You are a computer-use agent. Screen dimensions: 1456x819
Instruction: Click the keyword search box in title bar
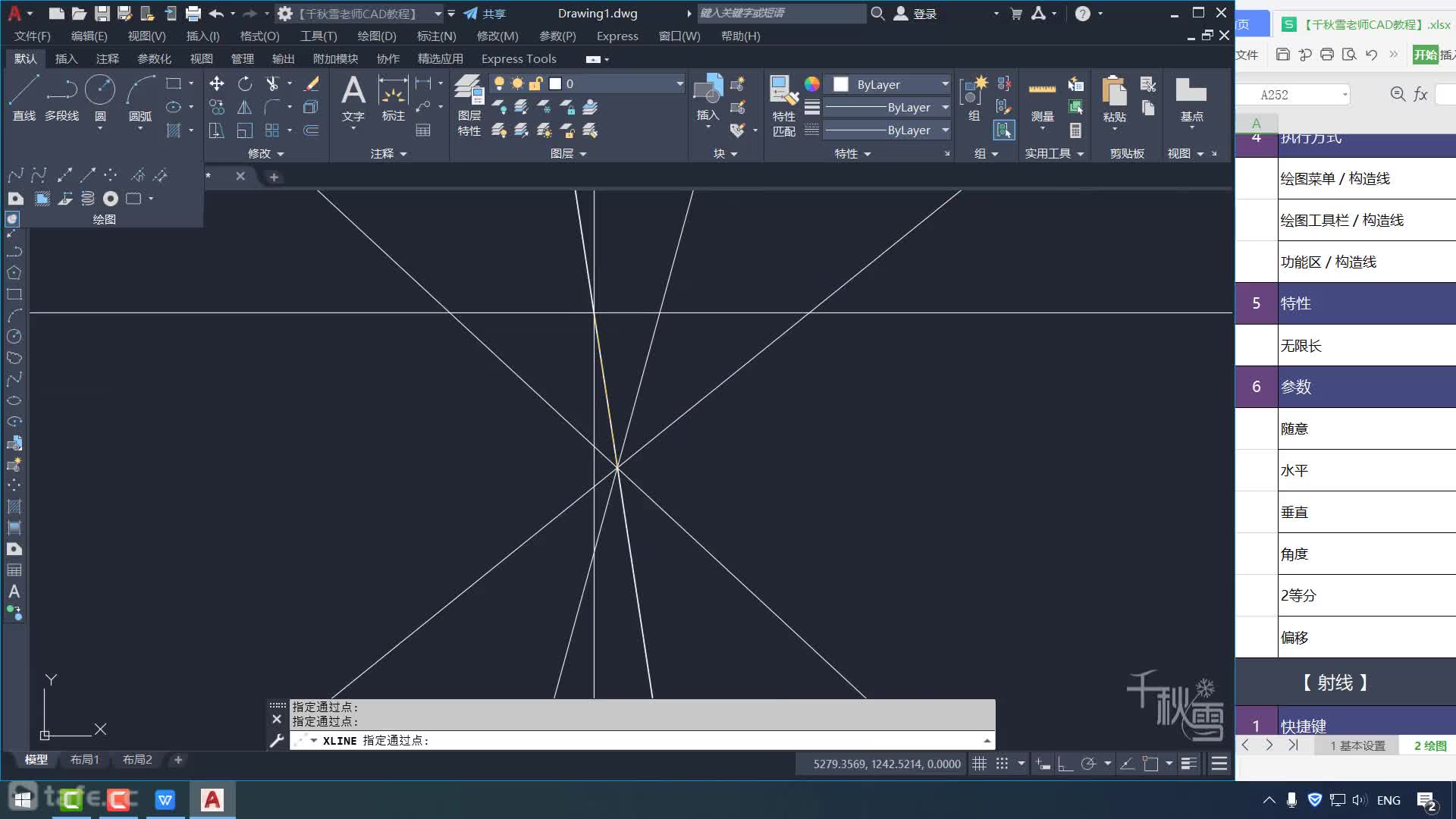[781, 13]
